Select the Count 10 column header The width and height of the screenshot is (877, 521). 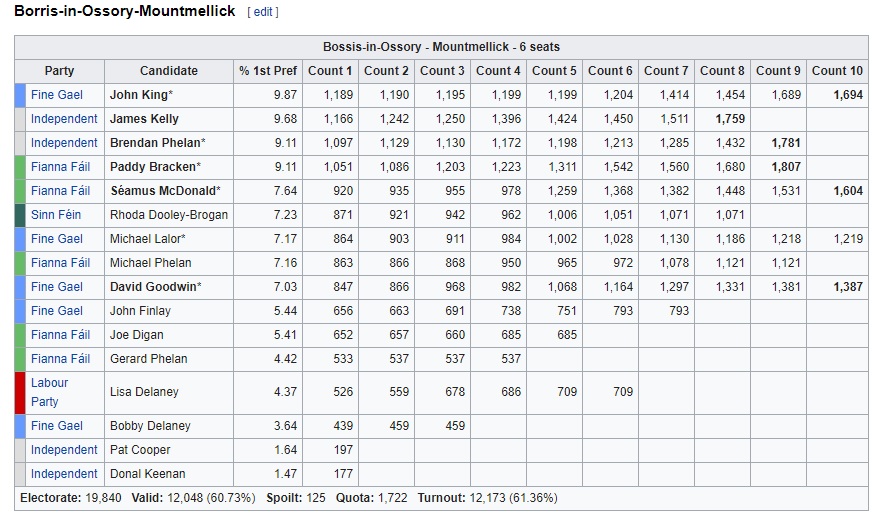pyautogui.click(x=837, y=71)
